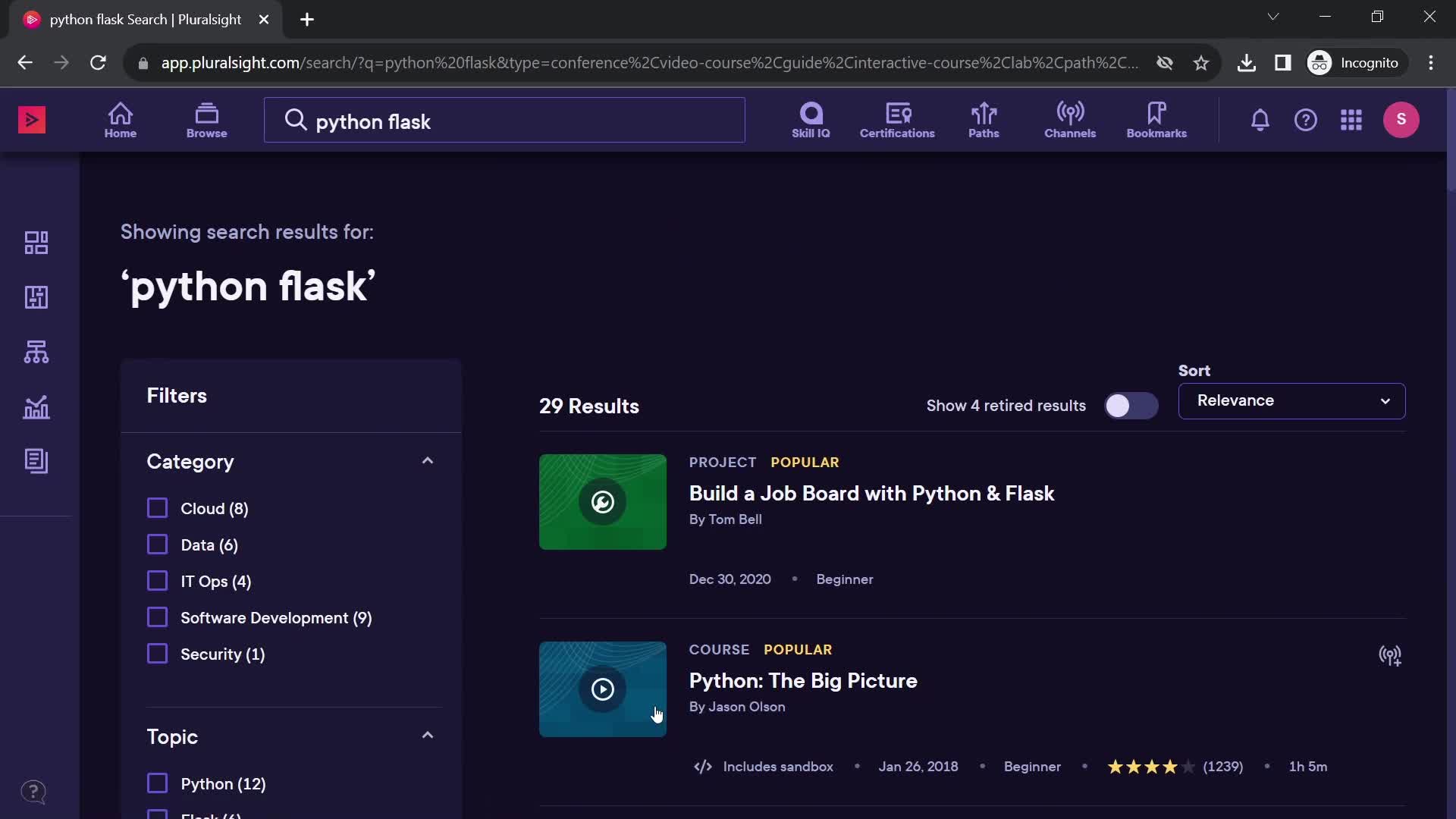
Task: Click the search input field
Action: click(504, 120)
